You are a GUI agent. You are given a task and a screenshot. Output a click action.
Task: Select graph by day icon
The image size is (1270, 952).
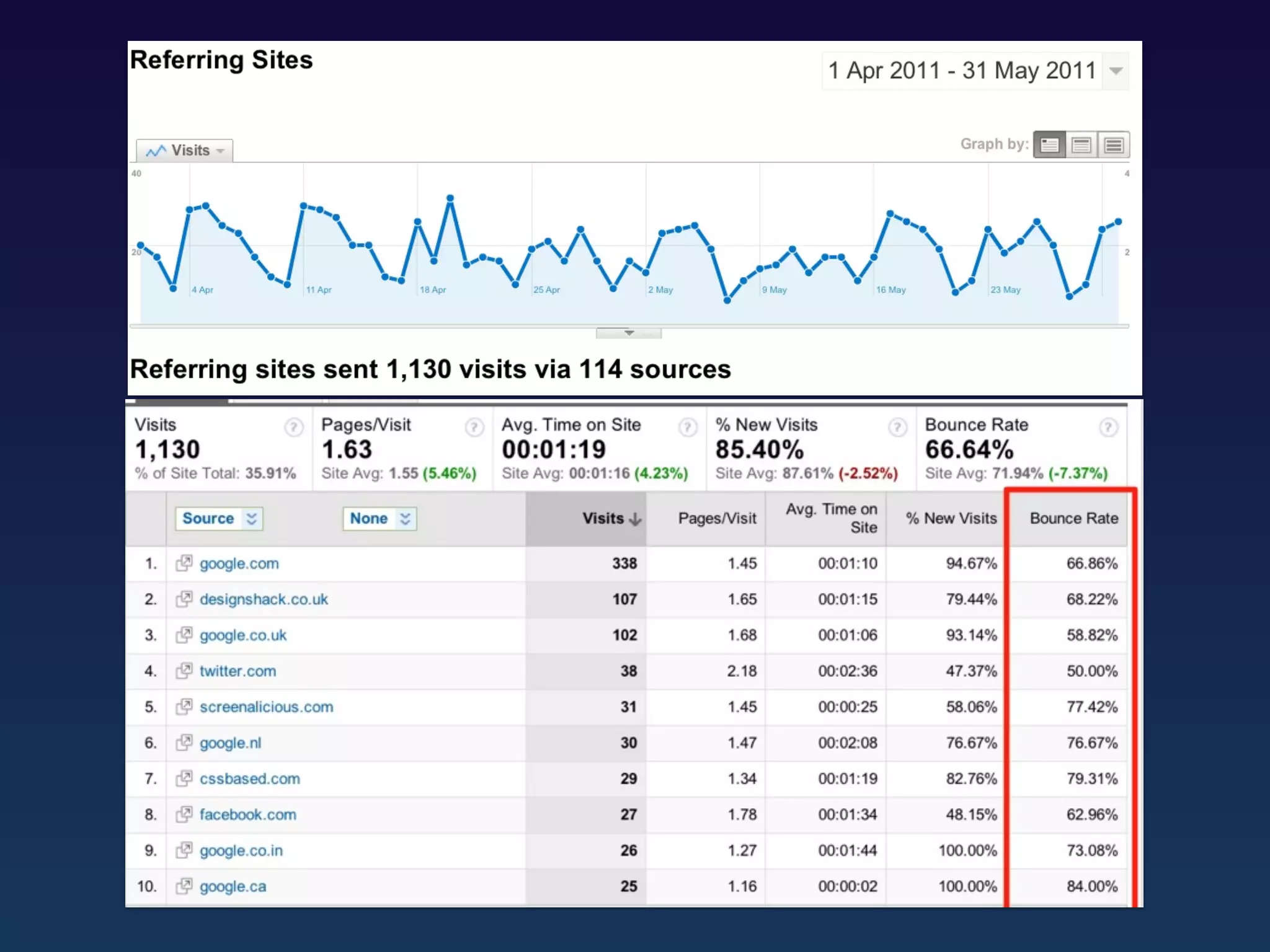pyautogui.click(x=1049, y=145)
